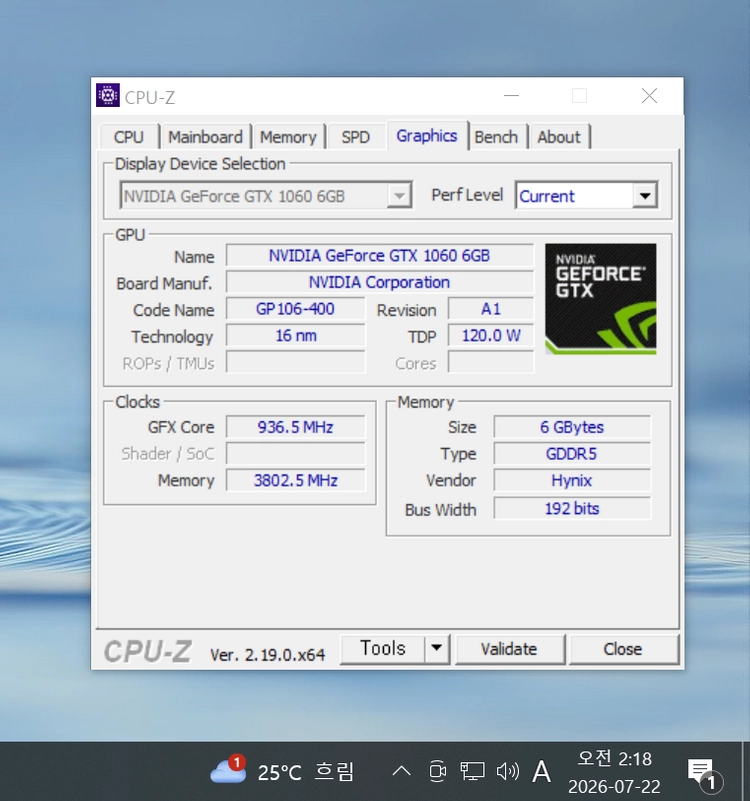
Task: Click the CPU-Z app icon in title bar
Action: pos(108,96)
